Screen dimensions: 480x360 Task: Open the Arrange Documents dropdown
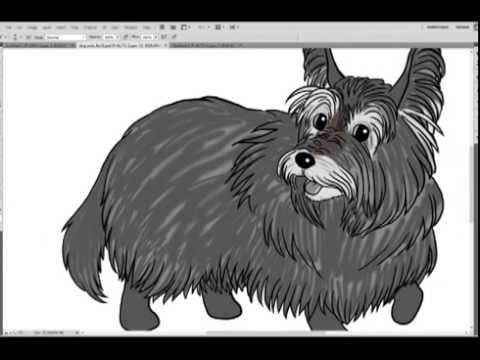tap(219, 27)
